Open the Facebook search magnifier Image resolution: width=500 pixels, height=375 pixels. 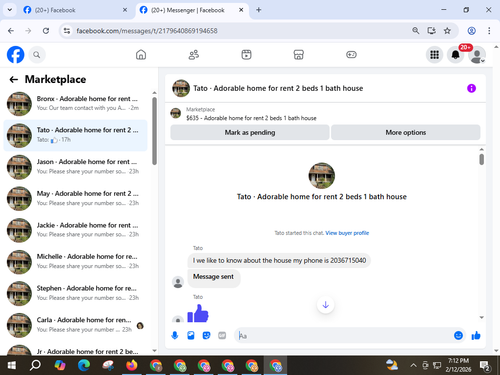coord(37,55)
